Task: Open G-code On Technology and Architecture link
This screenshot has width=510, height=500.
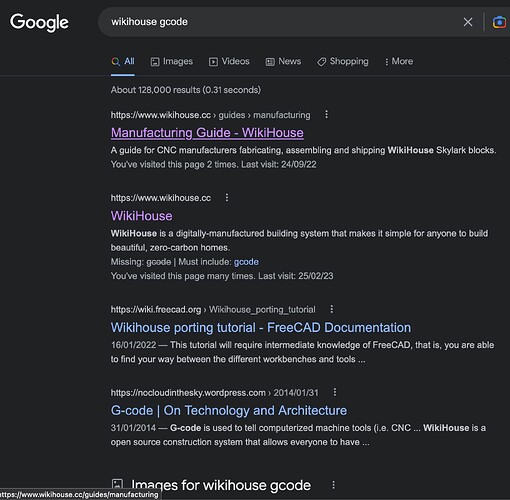Action: [229, 410]
